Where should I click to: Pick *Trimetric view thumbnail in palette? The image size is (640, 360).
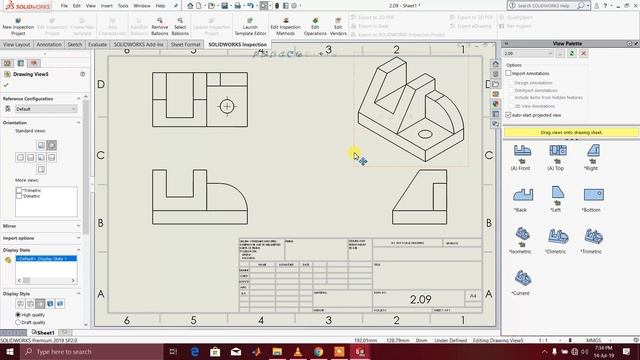pyautogui.click(x=593, y=236)
